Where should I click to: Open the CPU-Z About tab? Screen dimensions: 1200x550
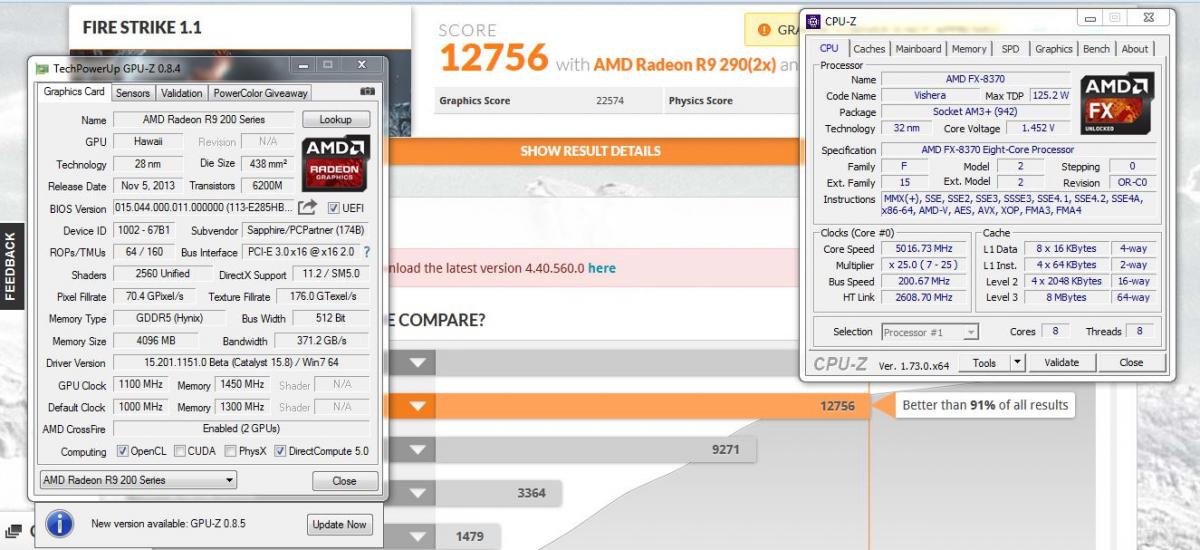1135,49
